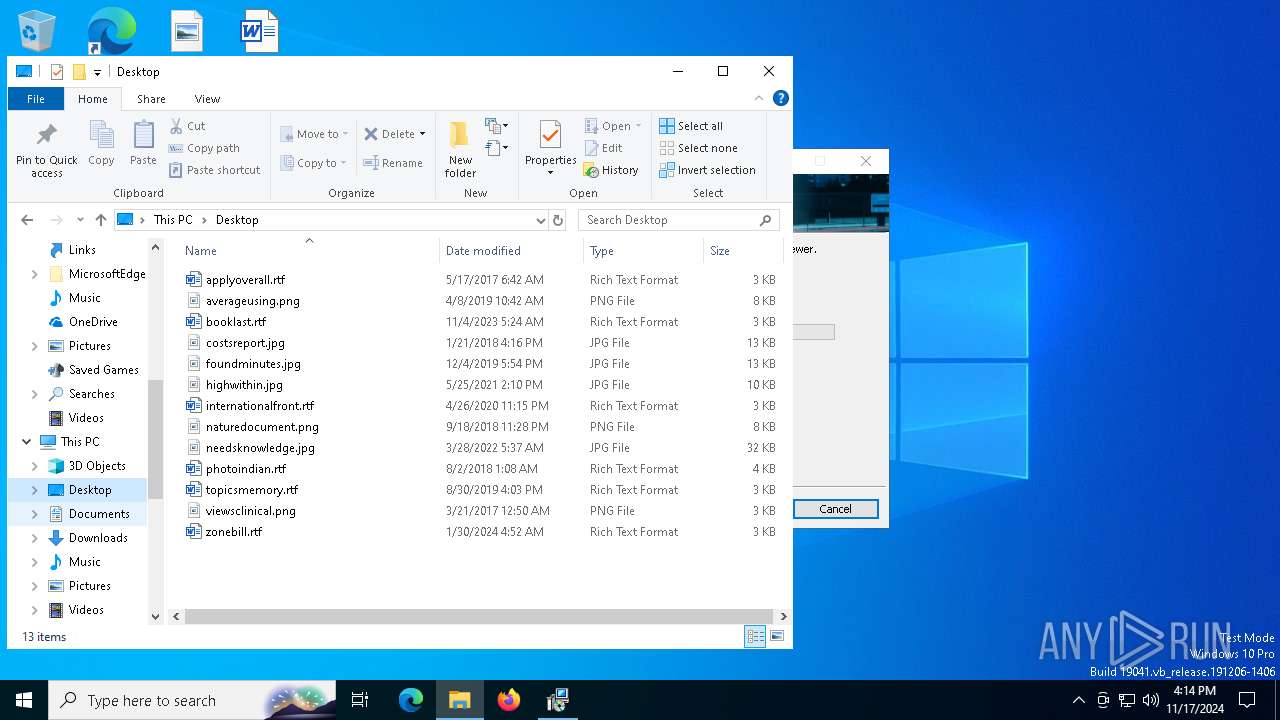Customize Quick Access Toolbar dropdown arrow

tap(97, 72)
